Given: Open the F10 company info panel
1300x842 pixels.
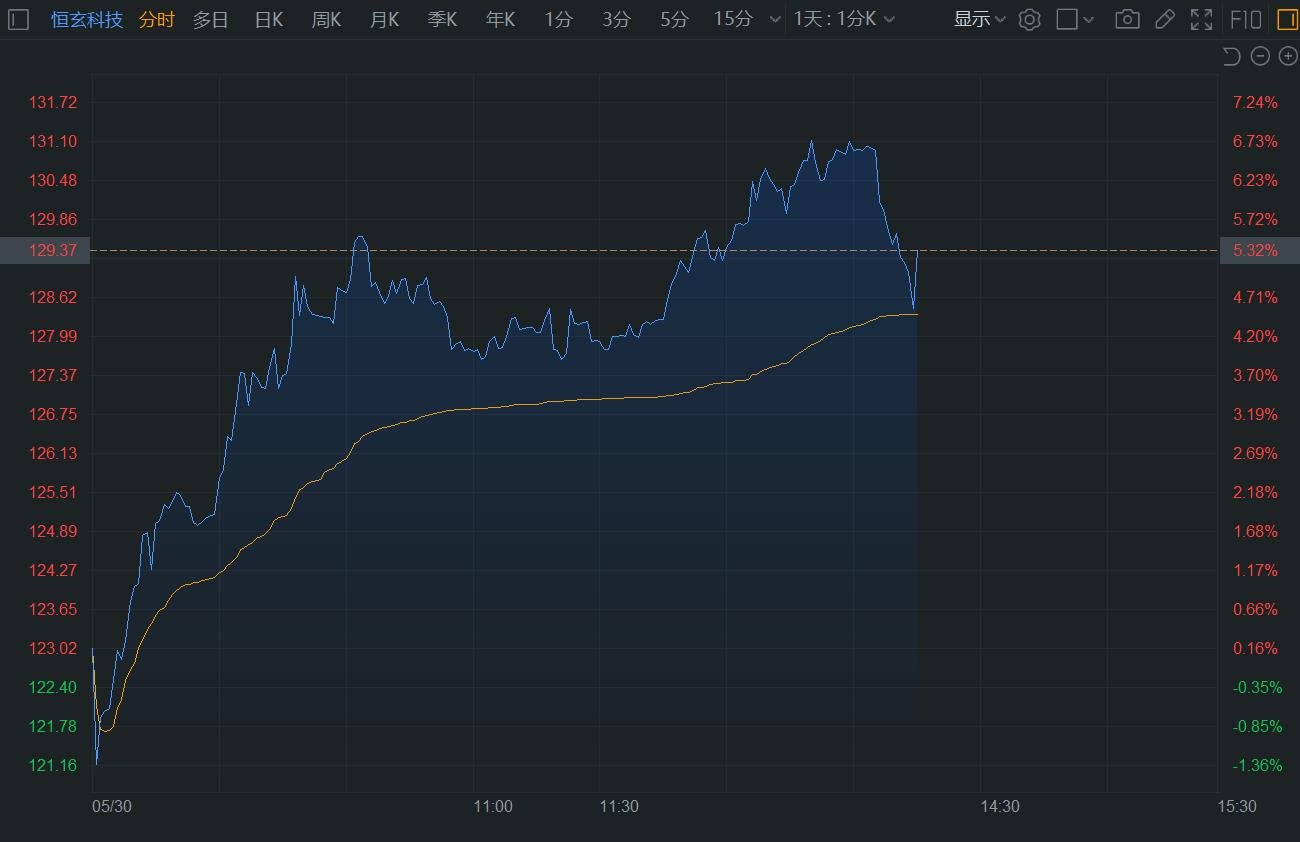Looking at the screenshot, I should [1245, 19].
